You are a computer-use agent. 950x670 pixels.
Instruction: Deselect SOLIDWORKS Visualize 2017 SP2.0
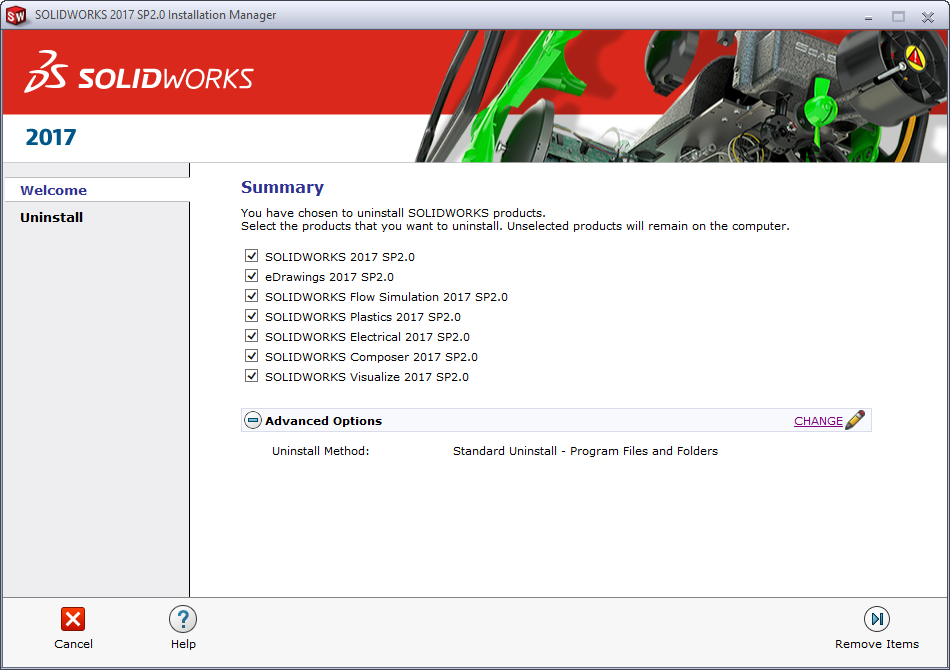pyautogui.click(x=252, y=376)
